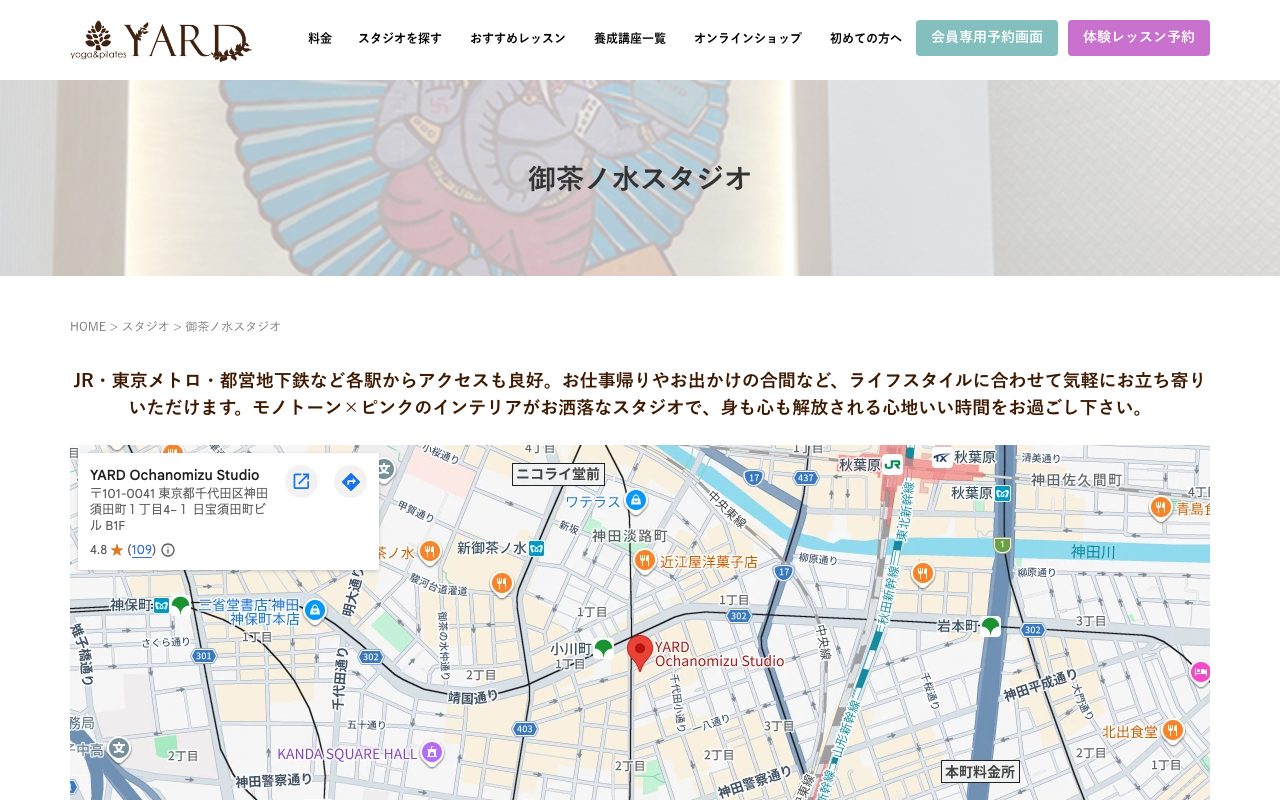Open the オンラインショップ menu item

[748, 38]
